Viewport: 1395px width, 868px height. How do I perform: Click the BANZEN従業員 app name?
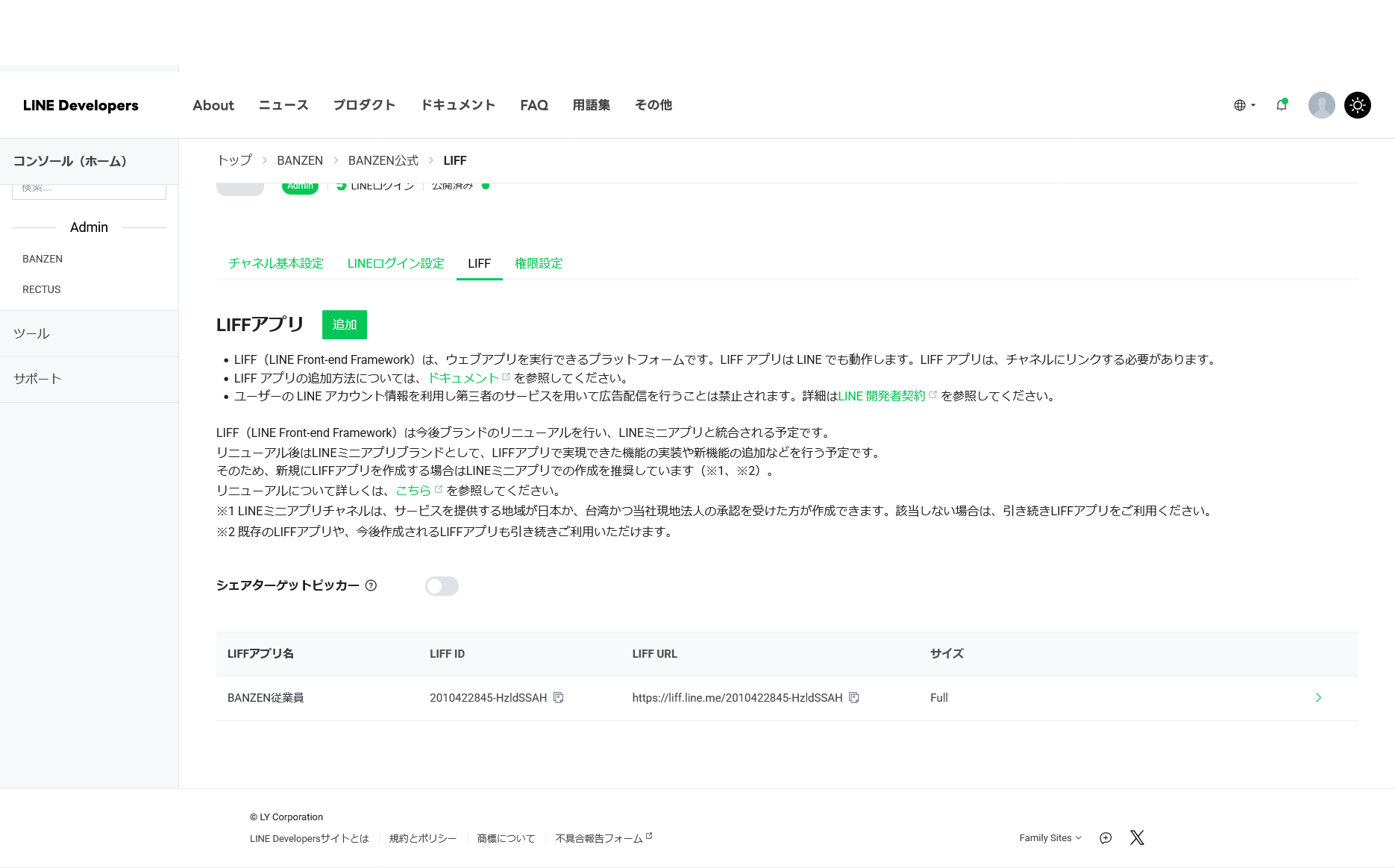click(266, 698)
